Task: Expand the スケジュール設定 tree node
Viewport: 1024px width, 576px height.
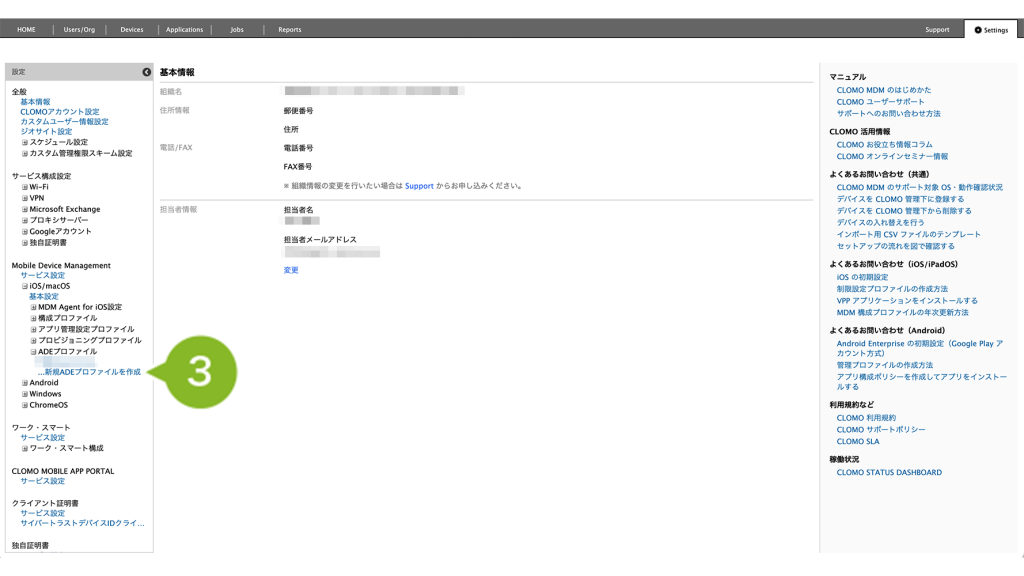Action: point(25,142)
